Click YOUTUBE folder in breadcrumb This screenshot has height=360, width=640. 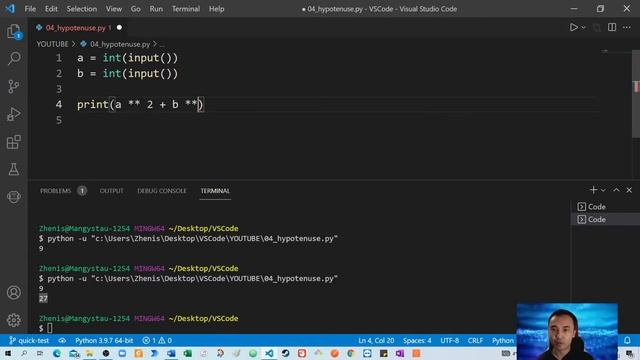[52, 44]
